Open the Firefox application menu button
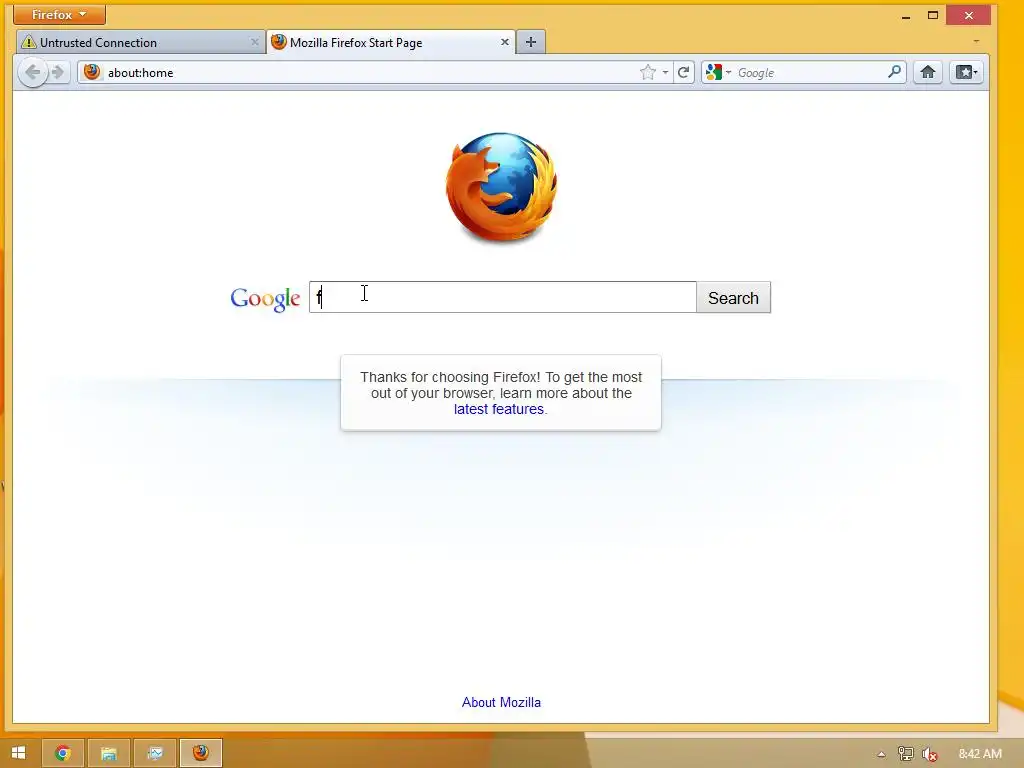This screenshot has width=1024, height=768. tap(59, 14)
